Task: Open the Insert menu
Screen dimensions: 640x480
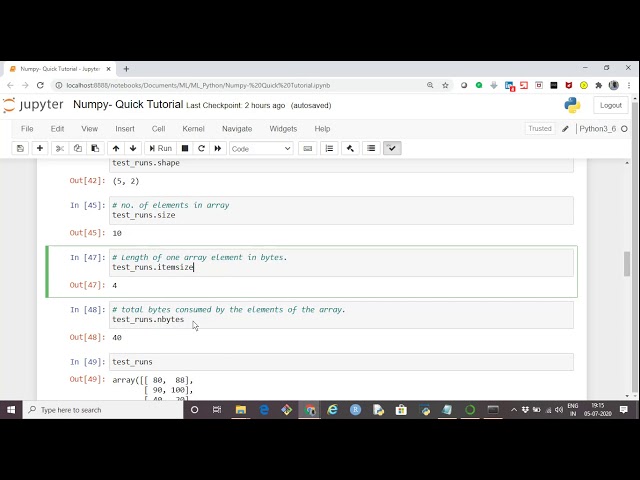Action: click(124, 129)
